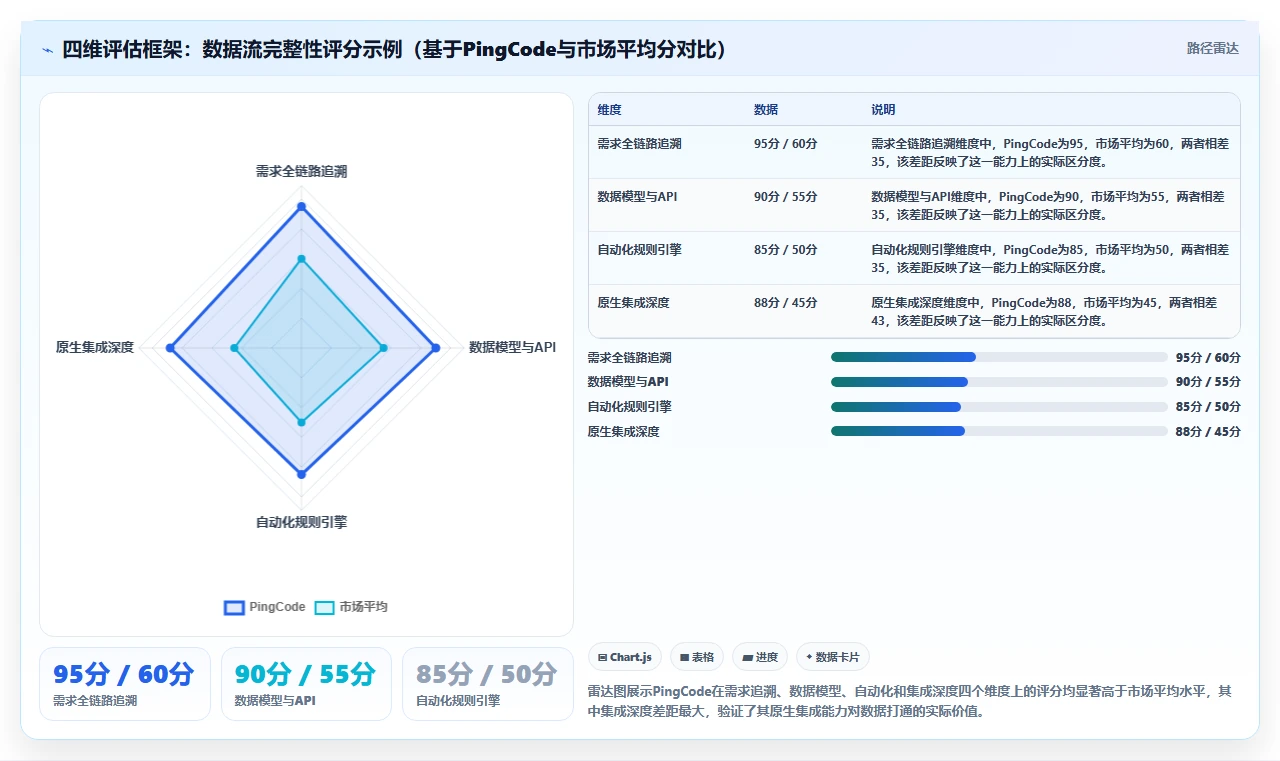Image resolution: width=1280 pixels, height=761 pixels.
Task: Click the 原生集成深度 progress bar
Action: [999, 432]
